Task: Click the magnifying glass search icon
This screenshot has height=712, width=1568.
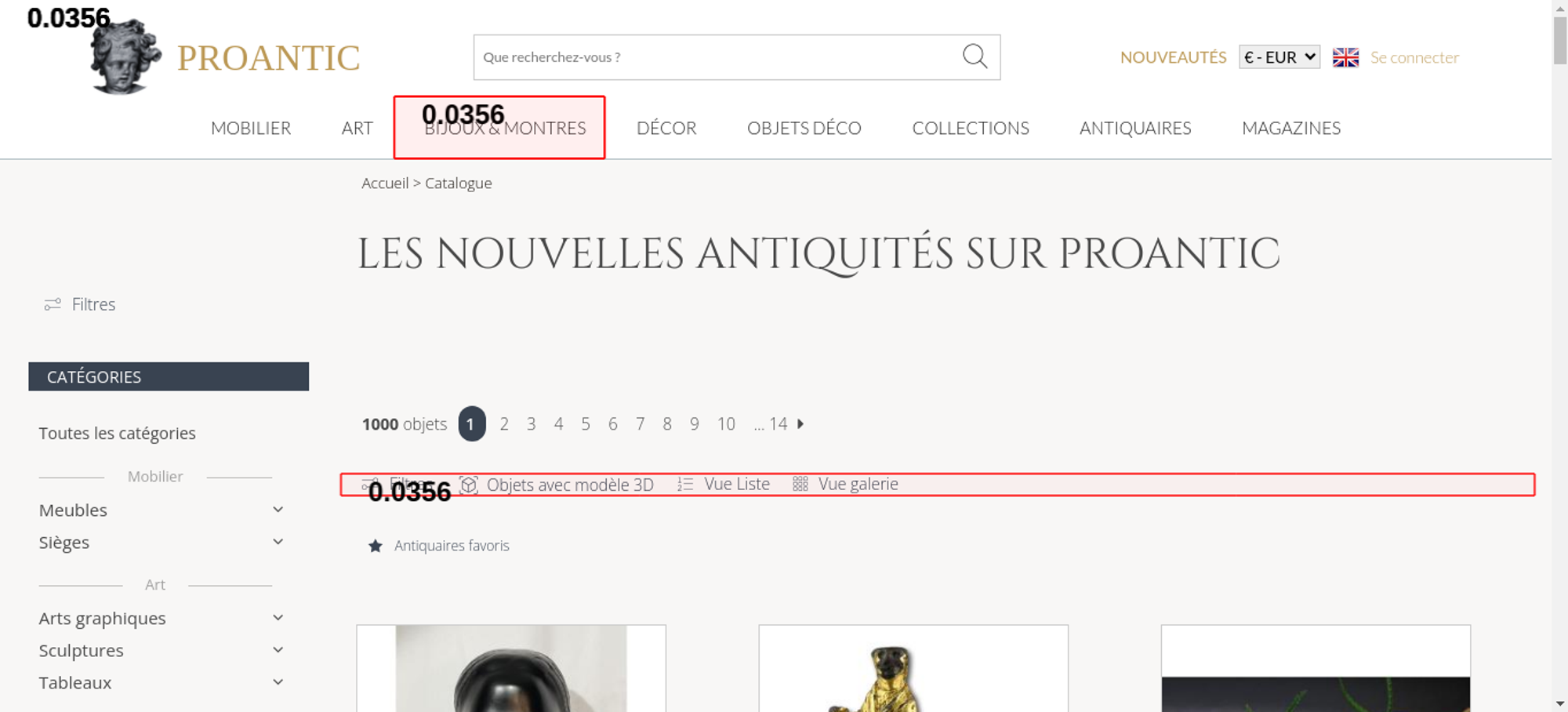Action: pos(975,56)
